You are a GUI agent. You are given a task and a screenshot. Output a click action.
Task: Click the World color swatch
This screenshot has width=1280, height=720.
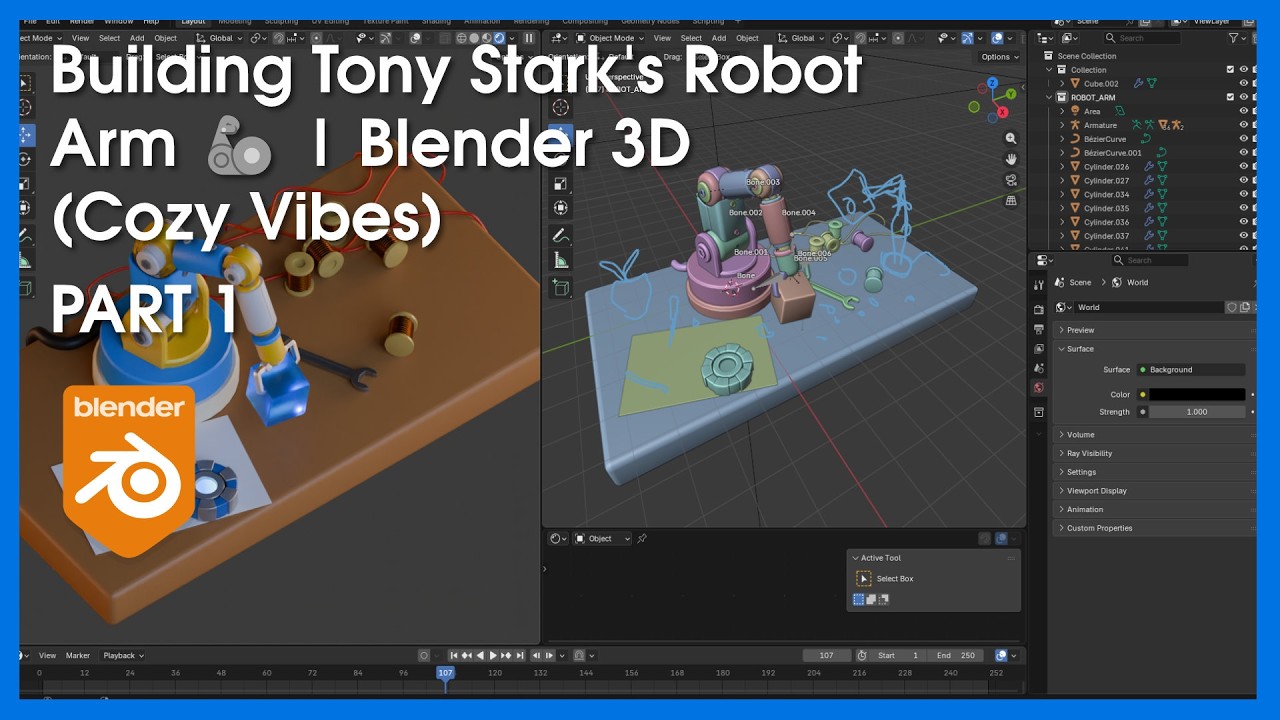(1196, 395)
